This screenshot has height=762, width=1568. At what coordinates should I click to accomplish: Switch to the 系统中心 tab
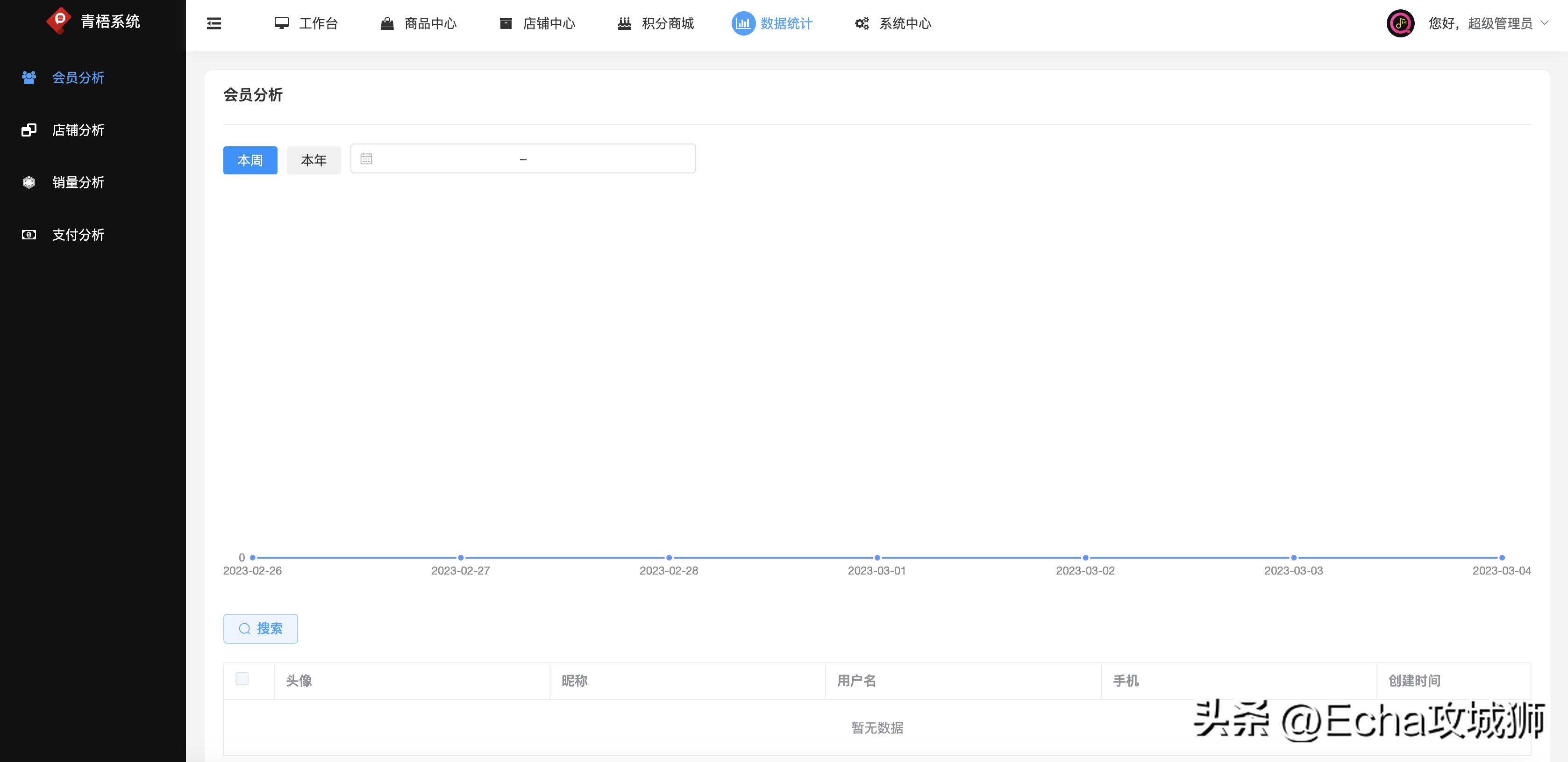905,24
